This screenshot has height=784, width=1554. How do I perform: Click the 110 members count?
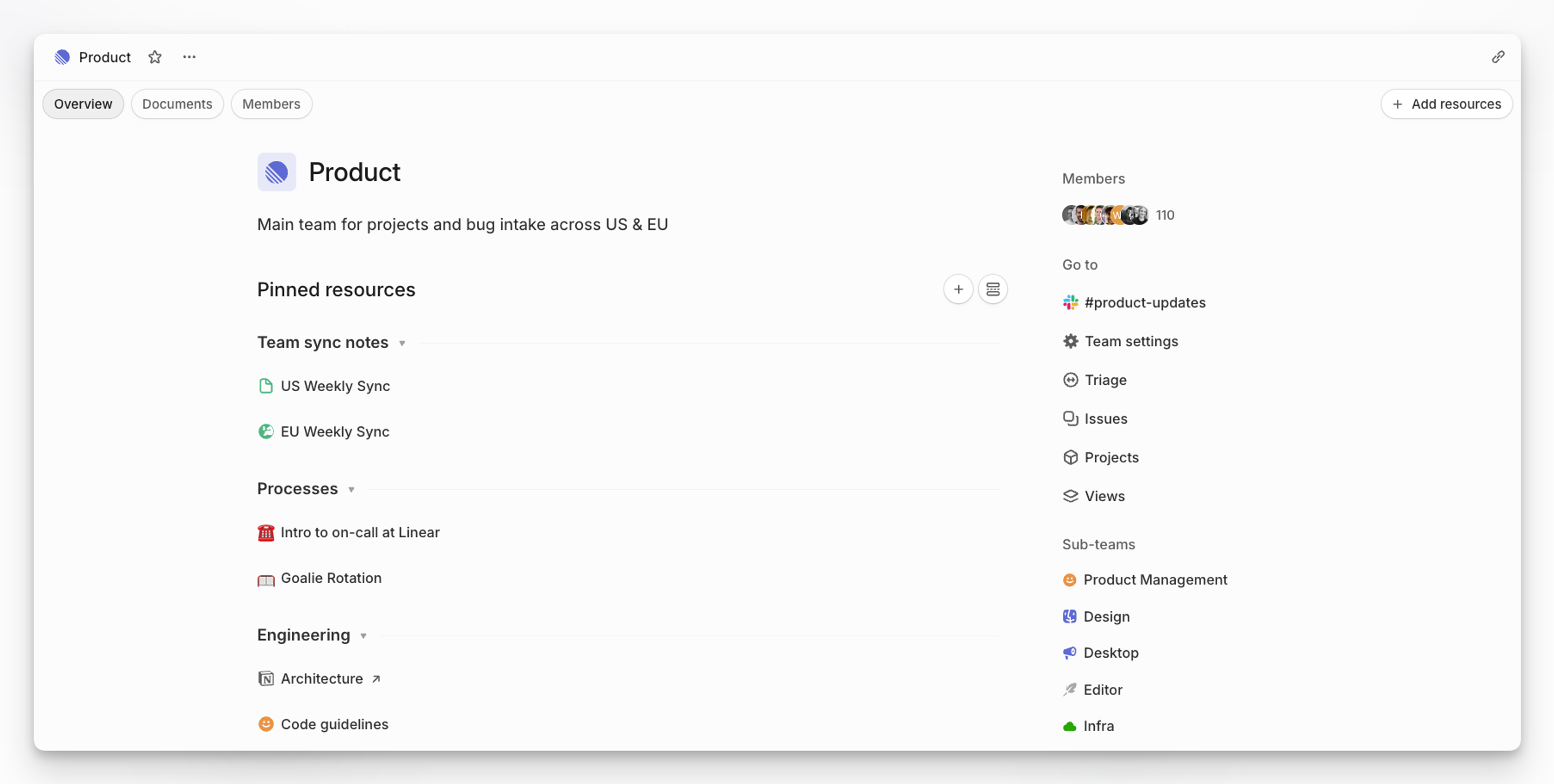coord(1164,215)
